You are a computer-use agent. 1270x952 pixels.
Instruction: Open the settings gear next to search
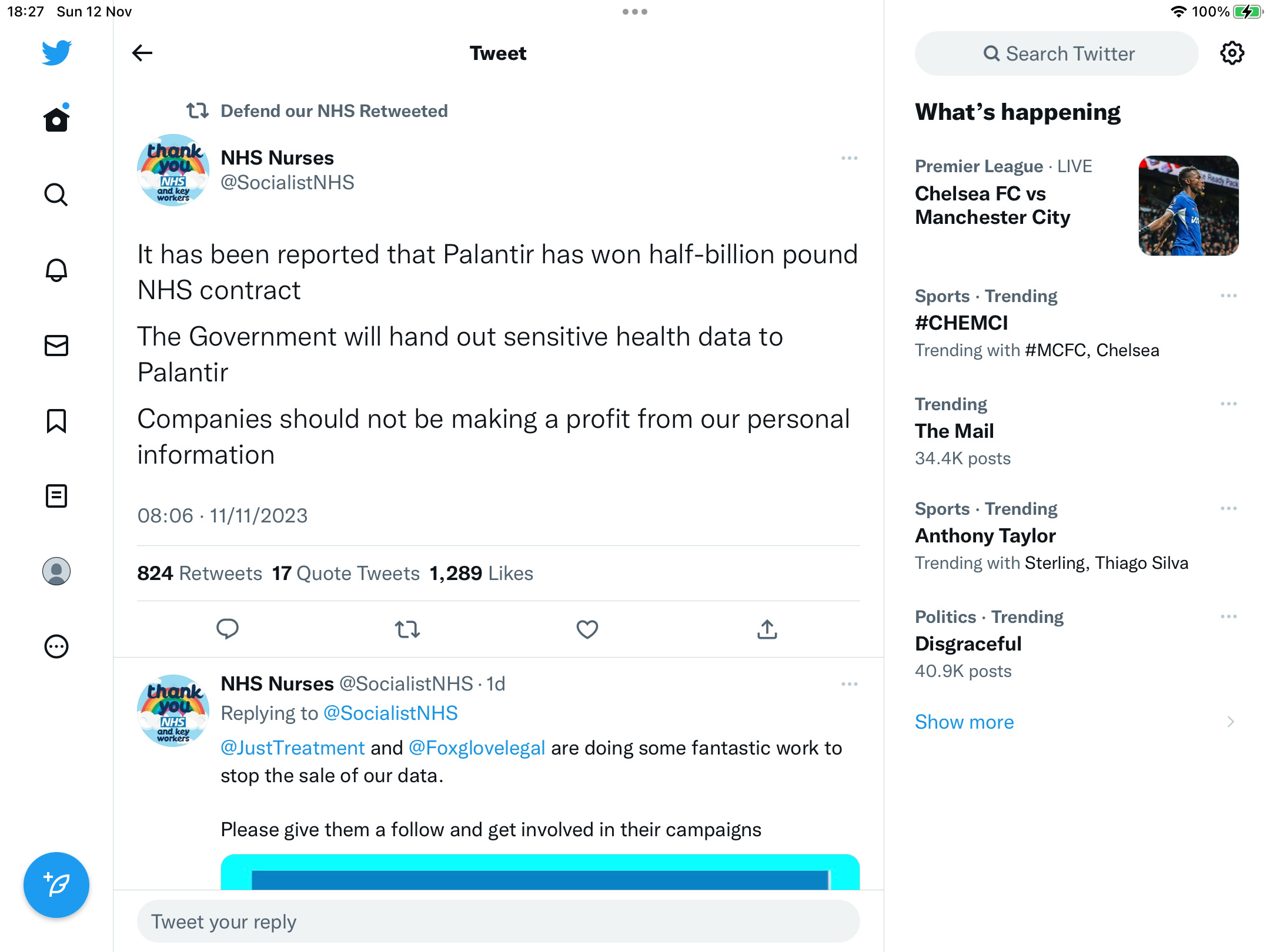1232,53
